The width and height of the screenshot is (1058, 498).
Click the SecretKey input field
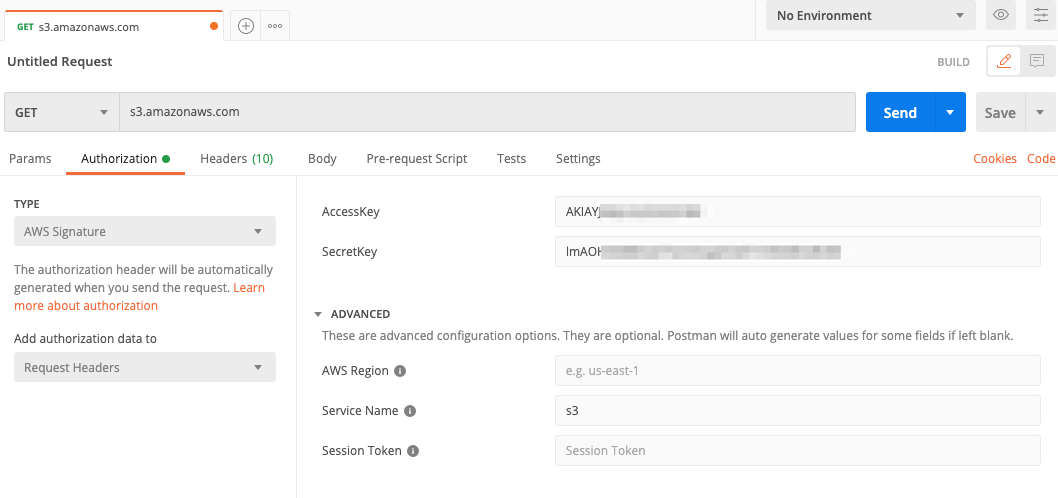(798, 252)
